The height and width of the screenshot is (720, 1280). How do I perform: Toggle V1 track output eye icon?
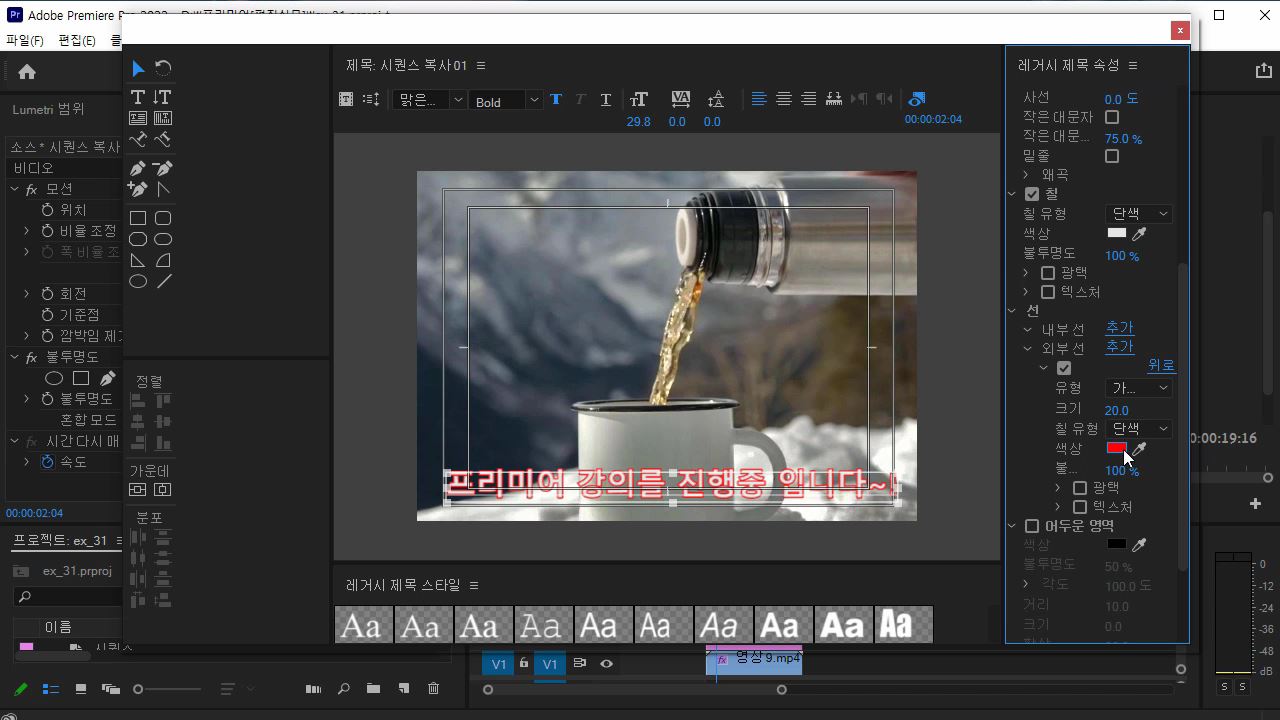coord(606,663)
